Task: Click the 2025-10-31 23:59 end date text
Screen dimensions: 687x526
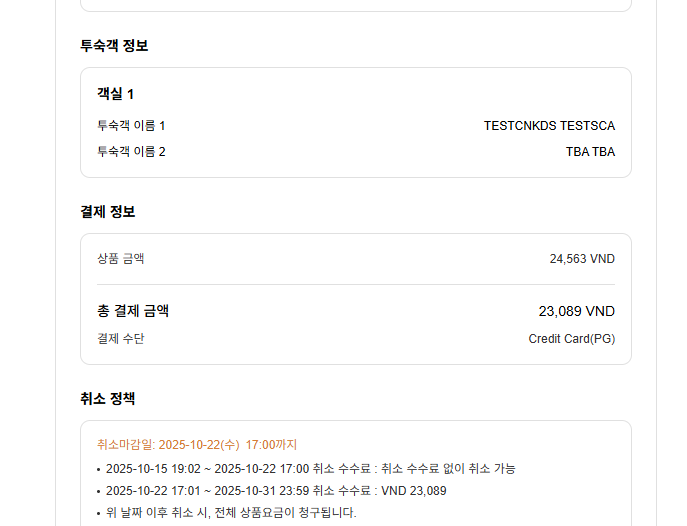Action: click(x=262, y=491)
